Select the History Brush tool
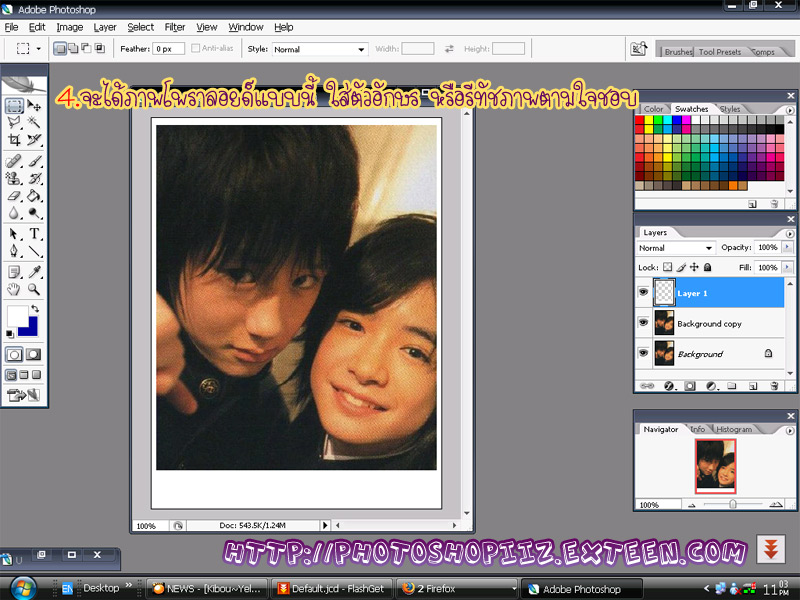The width and height of the screenshot is (800, 600). [x=34, y=179]
